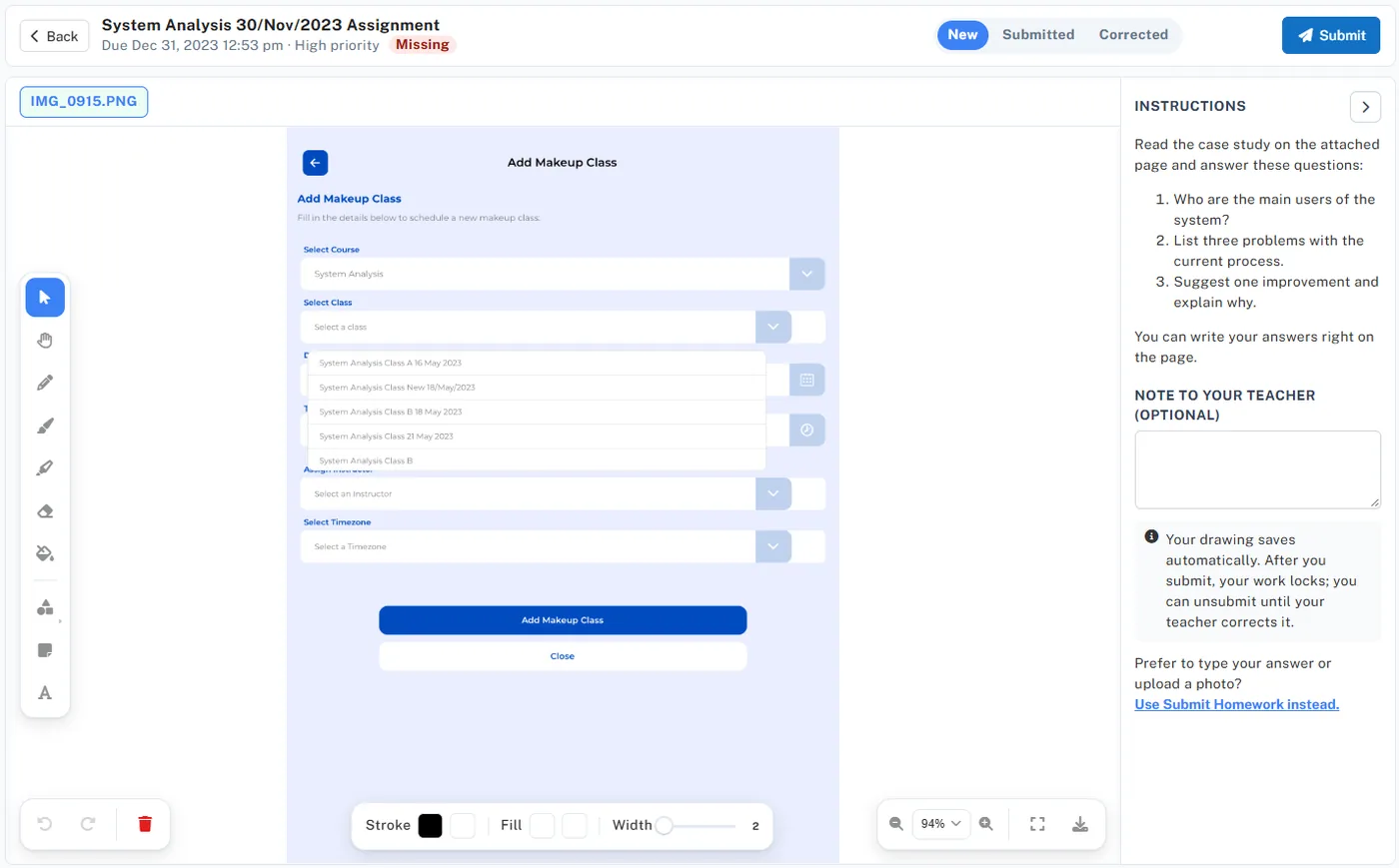Click the note to your teacher box

[x=1257, y=470]
